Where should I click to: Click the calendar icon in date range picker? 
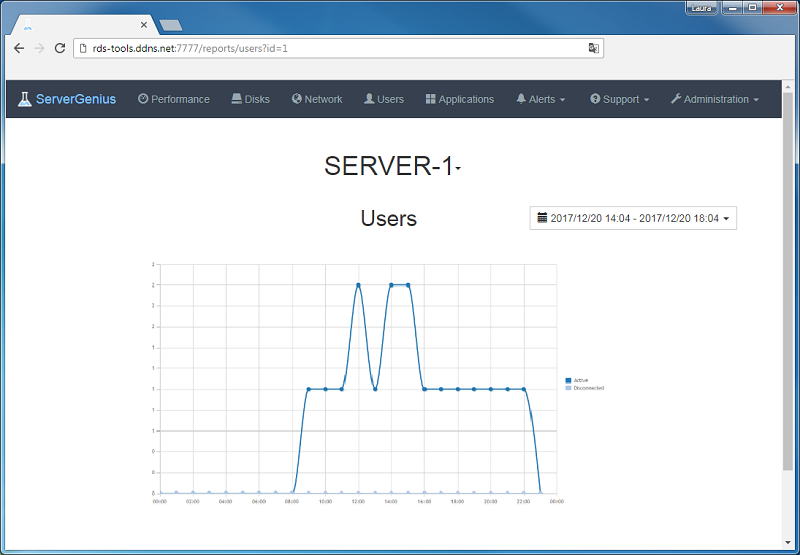pyautogui.click(x=542, y=218)
